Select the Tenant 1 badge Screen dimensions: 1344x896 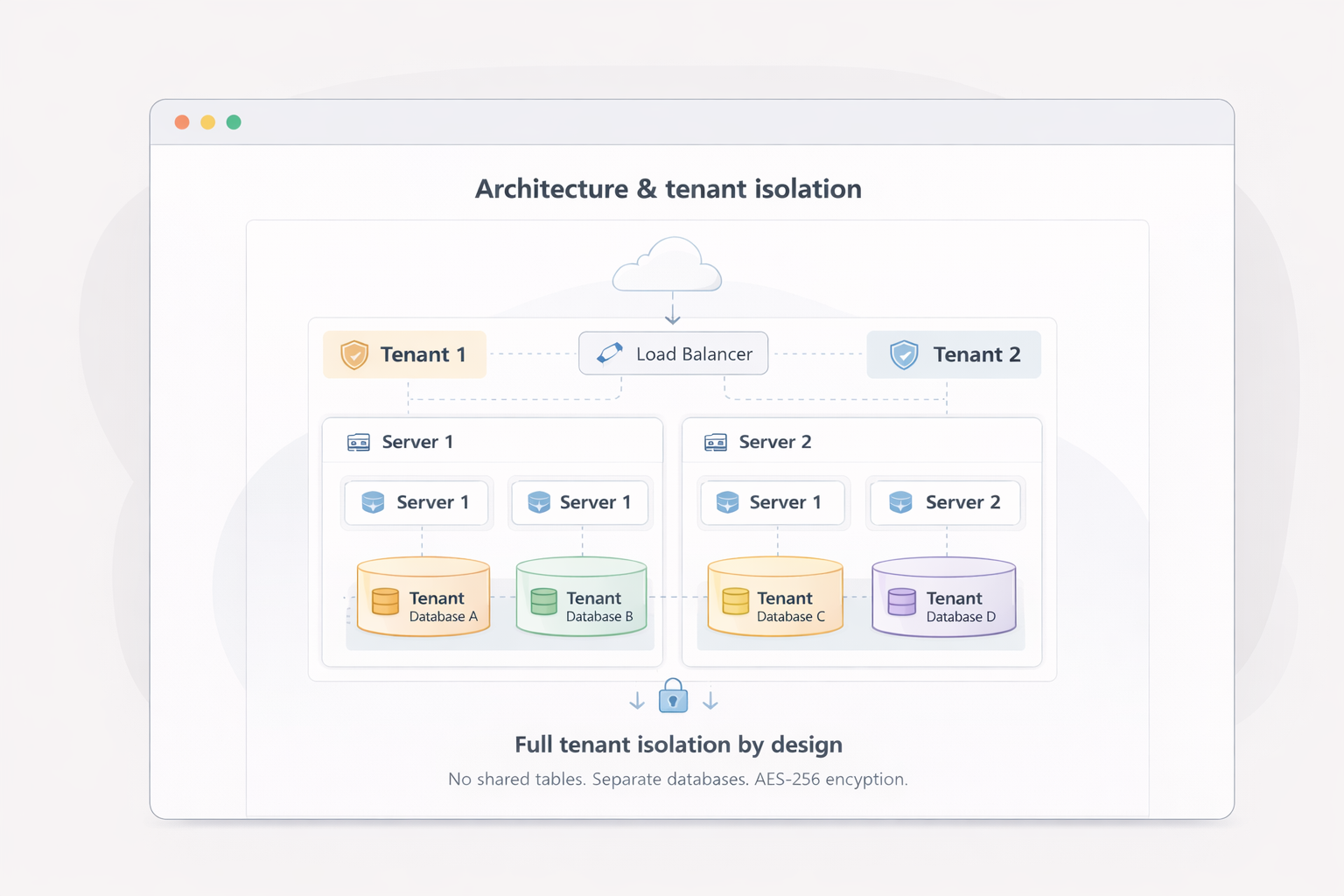click(x=404, y=354)
